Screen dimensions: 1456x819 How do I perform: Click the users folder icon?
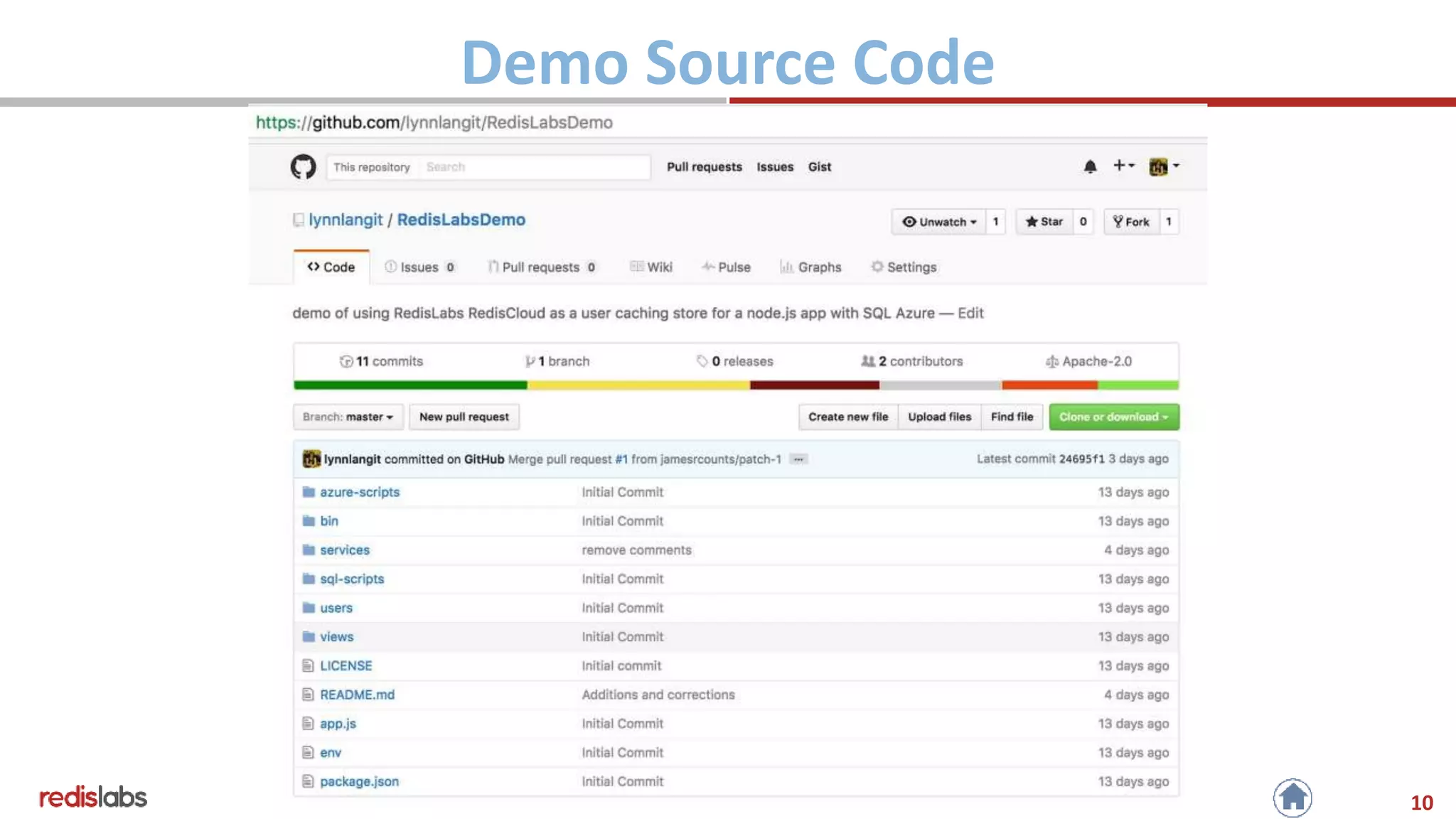tap(308, 608)
